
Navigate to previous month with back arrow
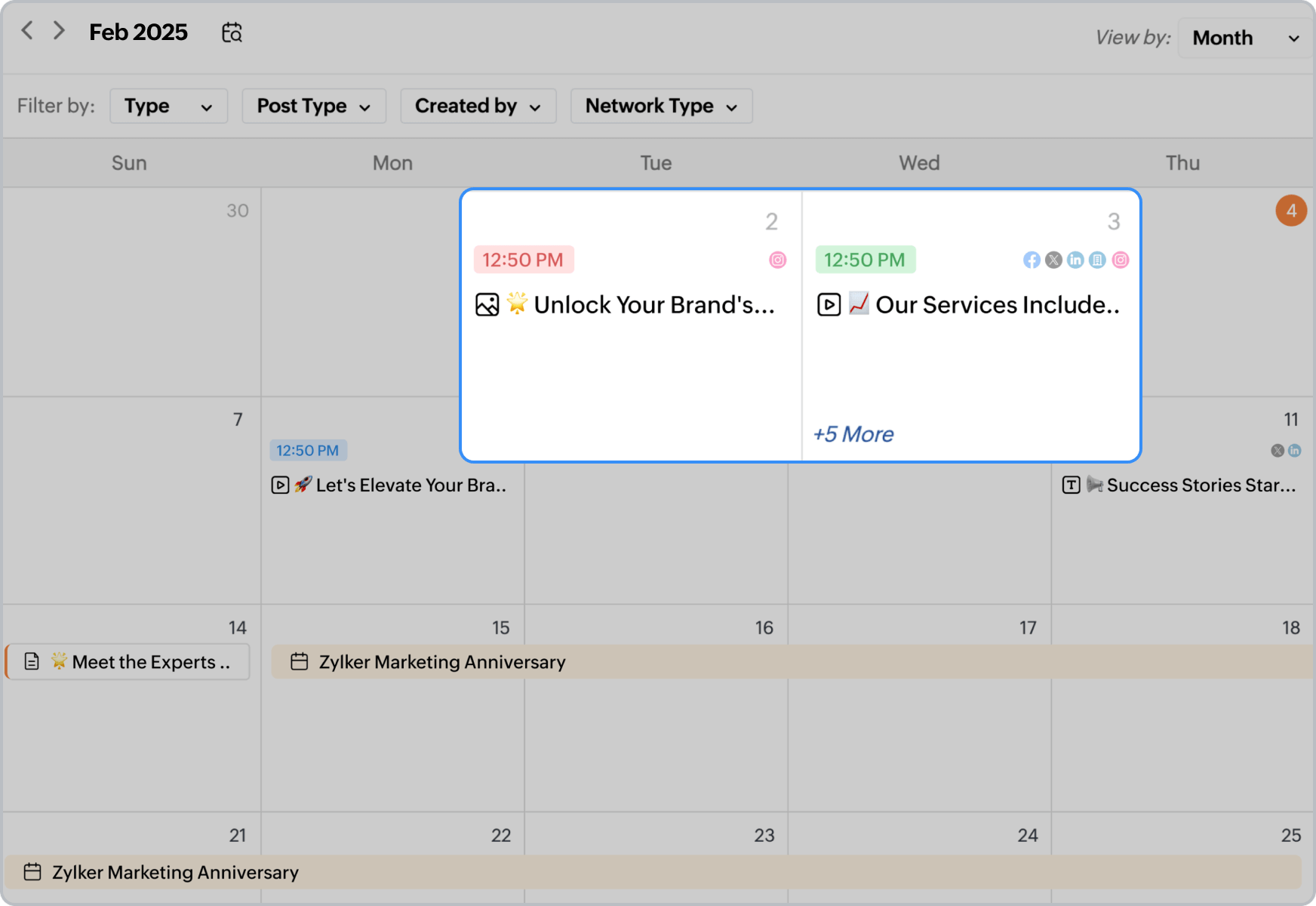point(27,30)
